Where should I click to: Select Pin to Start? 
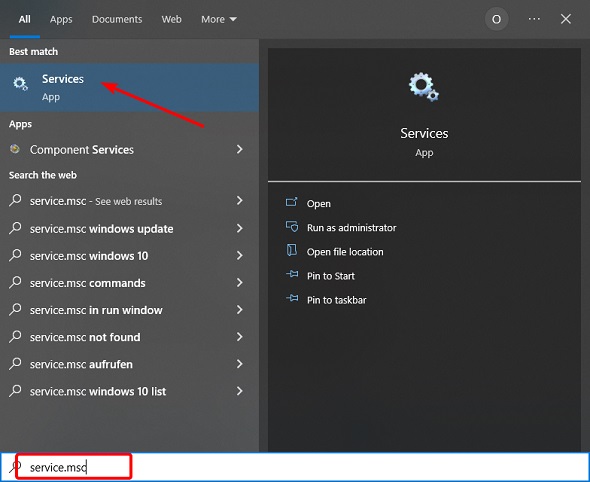331,276
